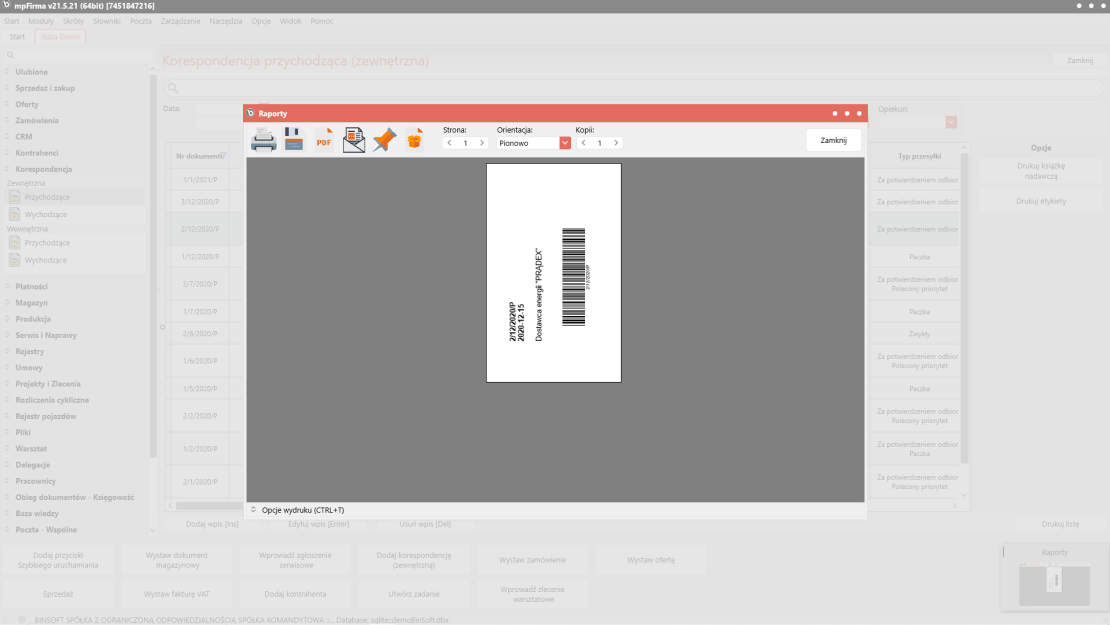Click the printer icon in Raporty toolbar

[x=263, y=140]
